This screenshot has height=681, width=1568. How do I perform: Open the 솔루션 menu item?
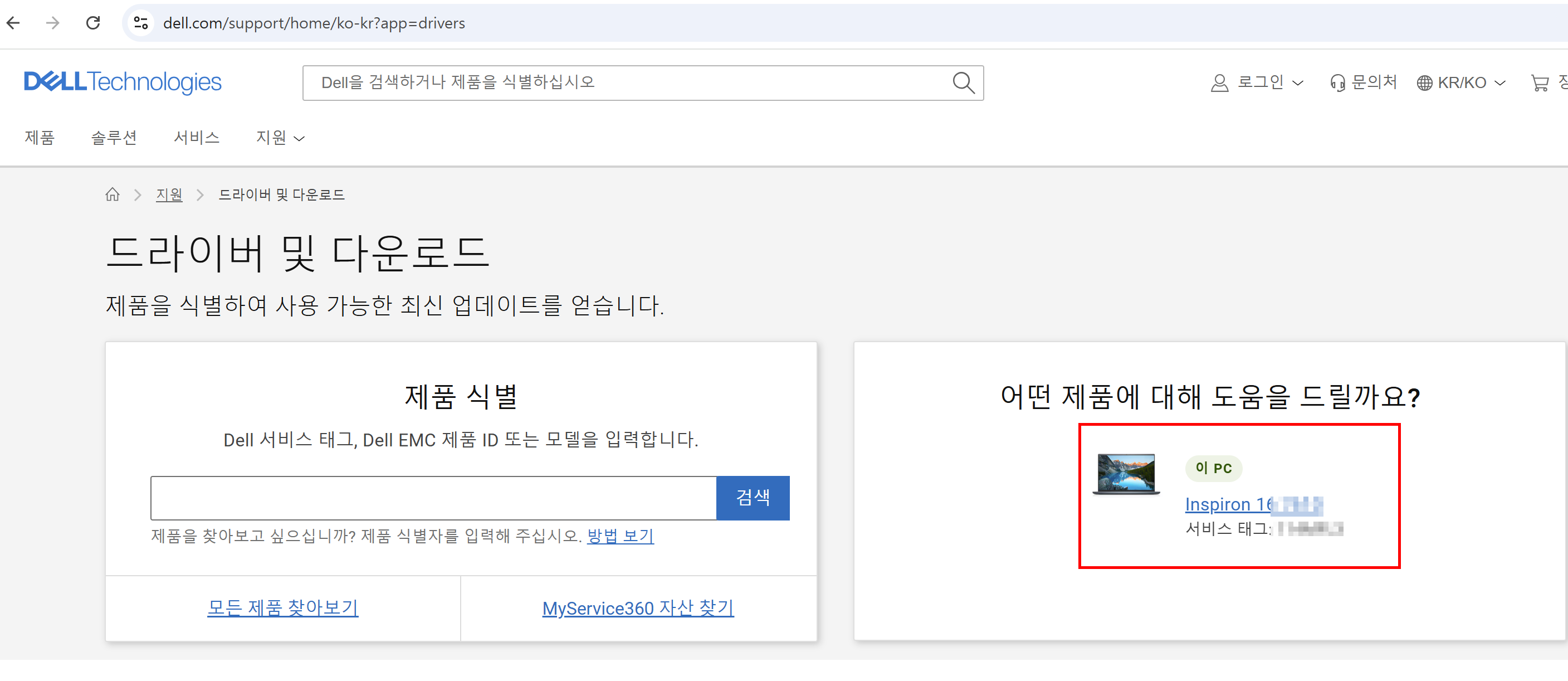click(114, 138)
